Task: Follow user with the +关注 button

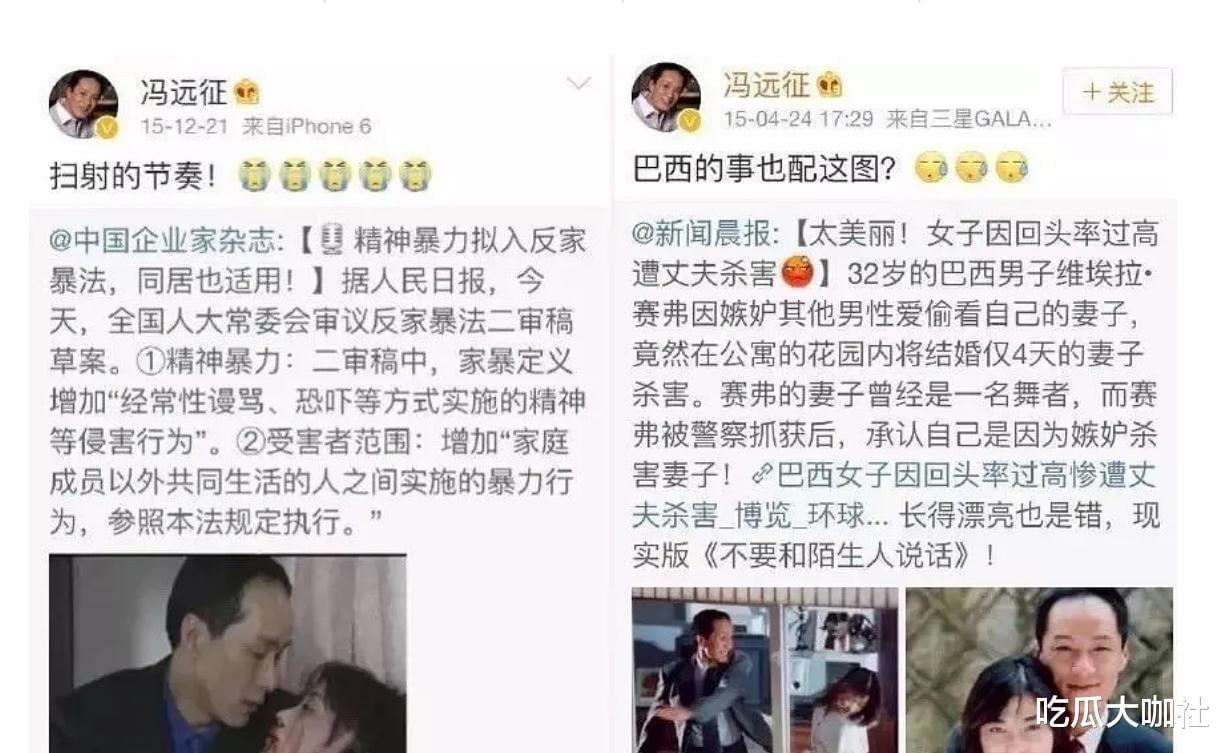Action: [1117, 93]
